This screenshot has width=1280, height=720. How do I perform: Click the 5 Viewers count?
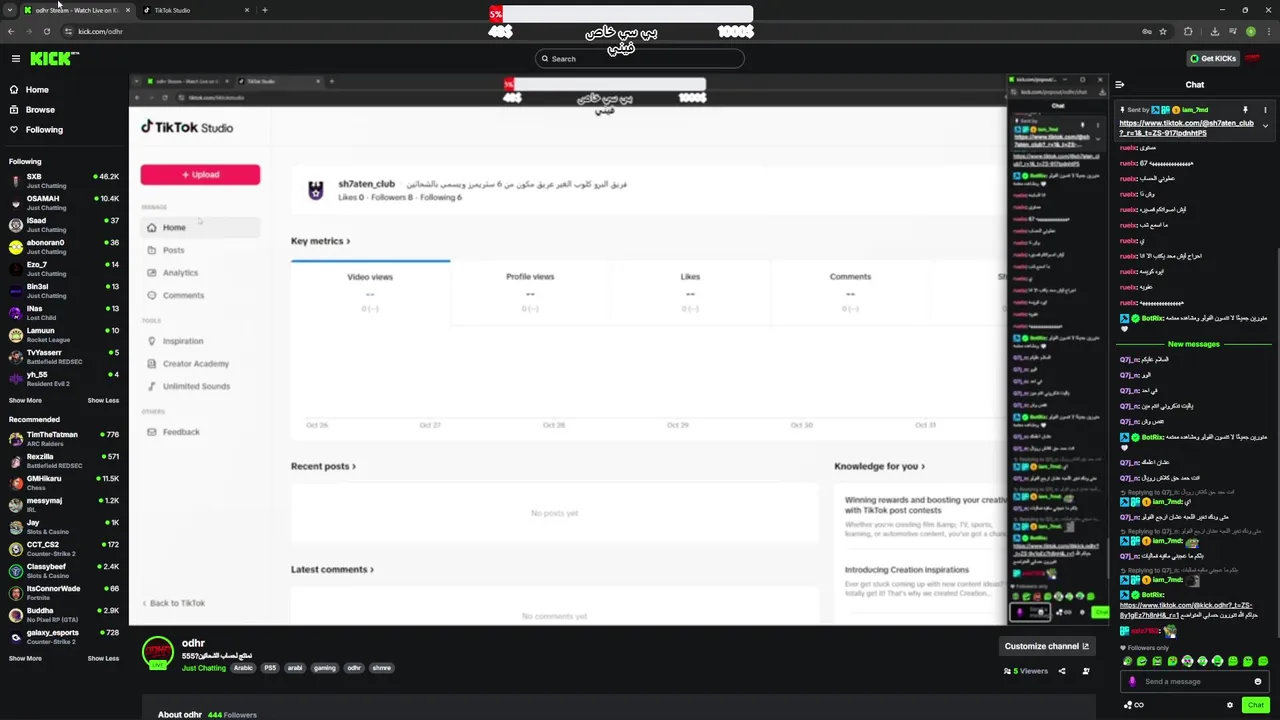[x=1026, y=671]
